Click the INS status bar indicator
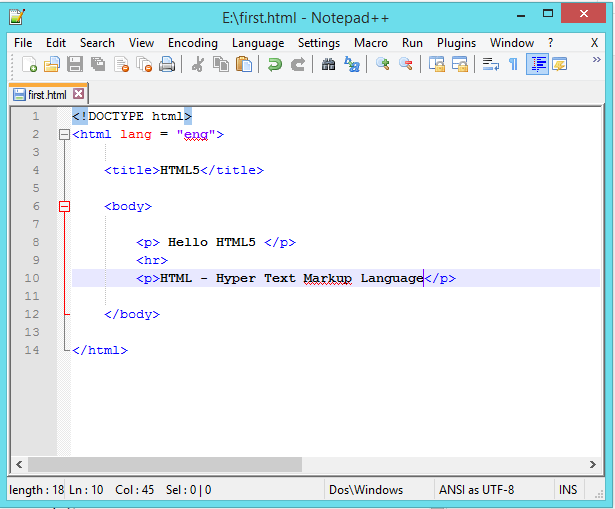This screenshot has height=509, width=615. pyautogui.click(x=568, y=490)
